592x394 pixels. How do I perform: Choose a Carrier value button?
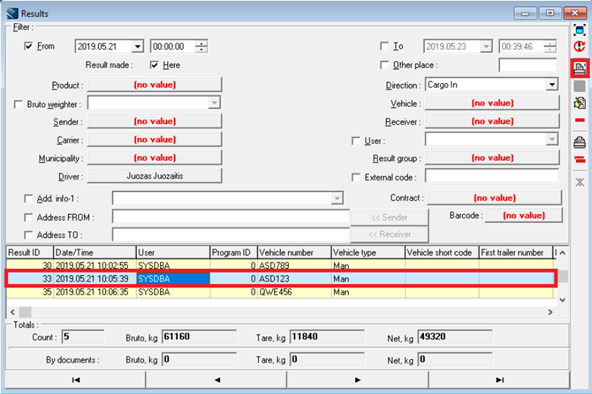(154, 139)
